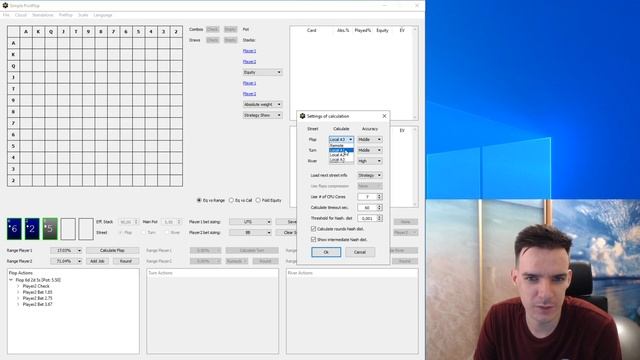Close the Settings of calculation dialog

click(x=384, y=116)
